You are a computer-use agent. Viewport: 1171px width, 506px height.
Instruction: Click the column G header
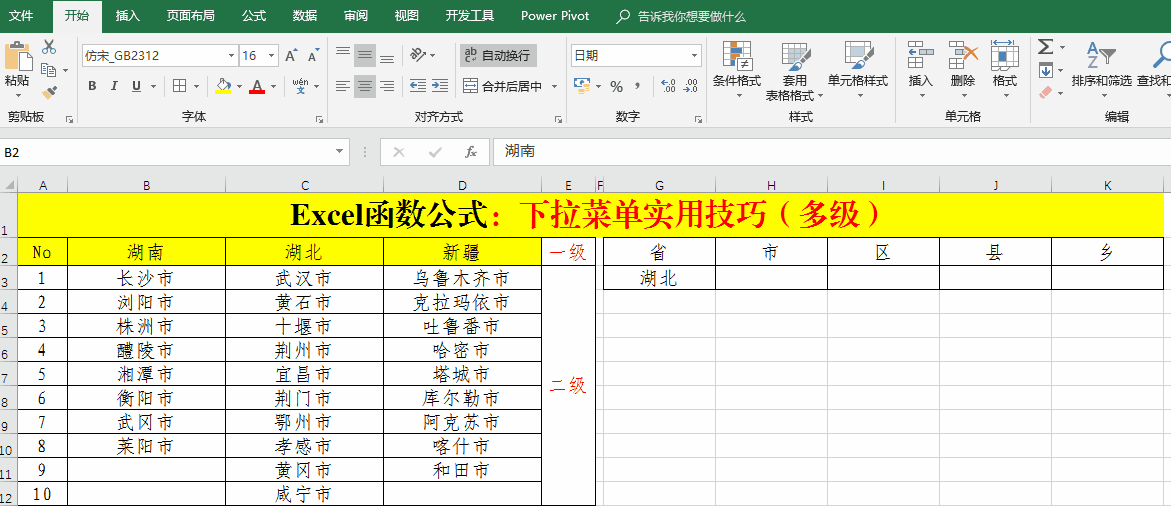659,185
